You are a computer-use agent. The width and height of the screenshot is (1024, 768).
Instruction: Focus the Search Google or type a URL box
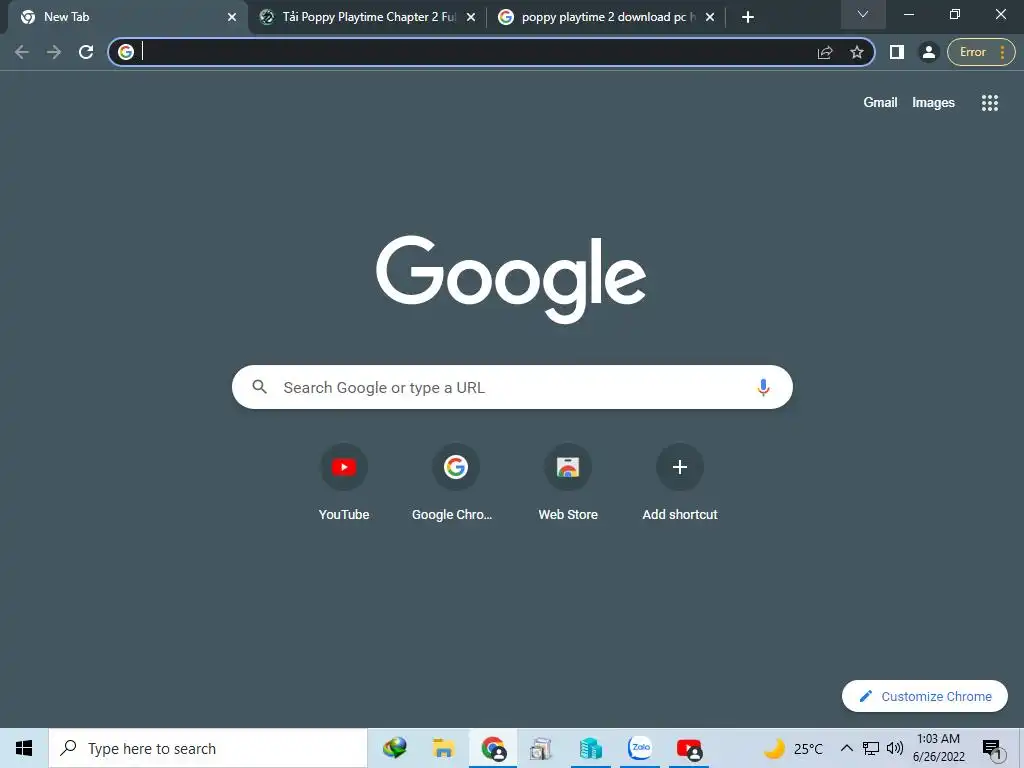[512, 387]
